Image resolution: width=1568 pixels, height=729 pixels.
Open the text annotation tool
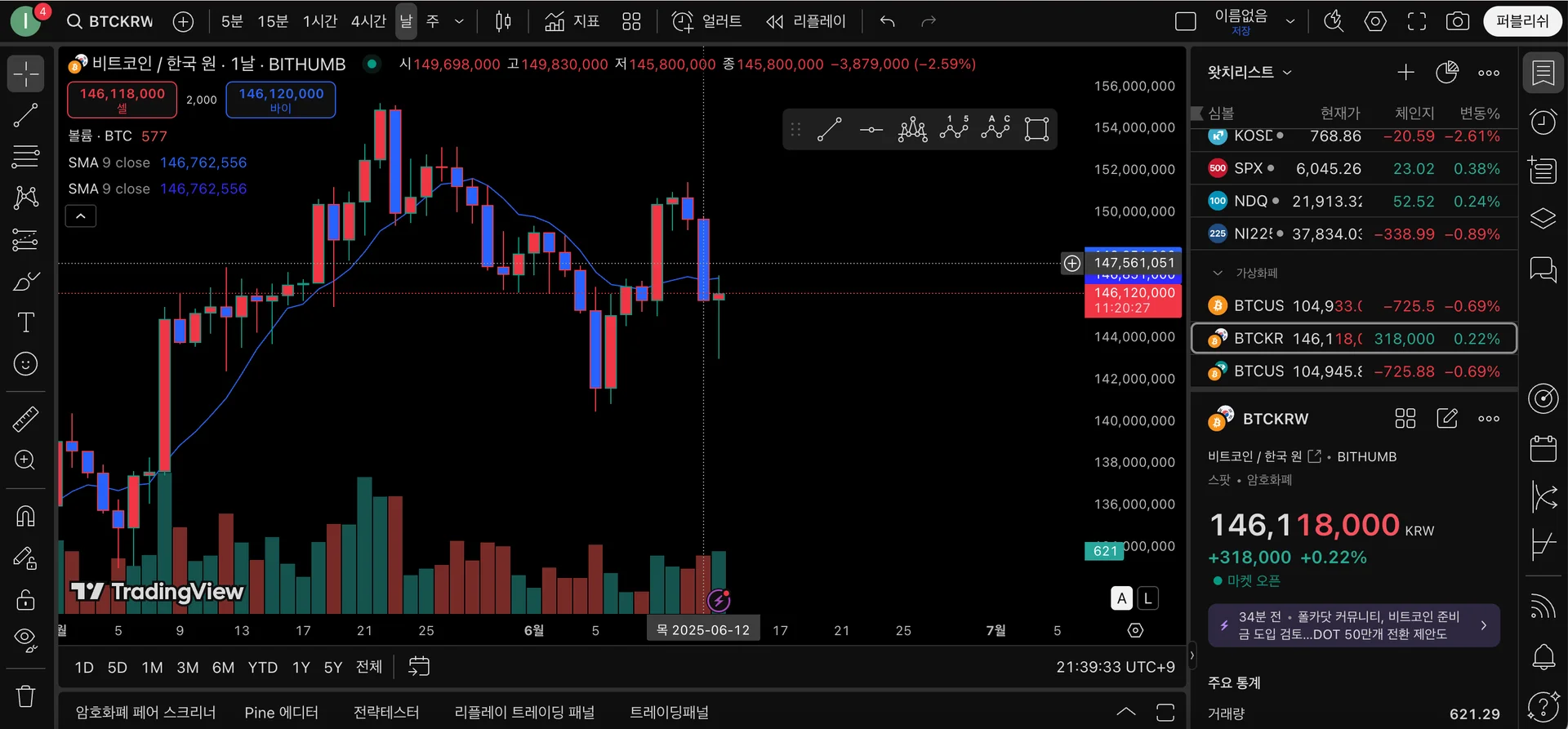25,322
